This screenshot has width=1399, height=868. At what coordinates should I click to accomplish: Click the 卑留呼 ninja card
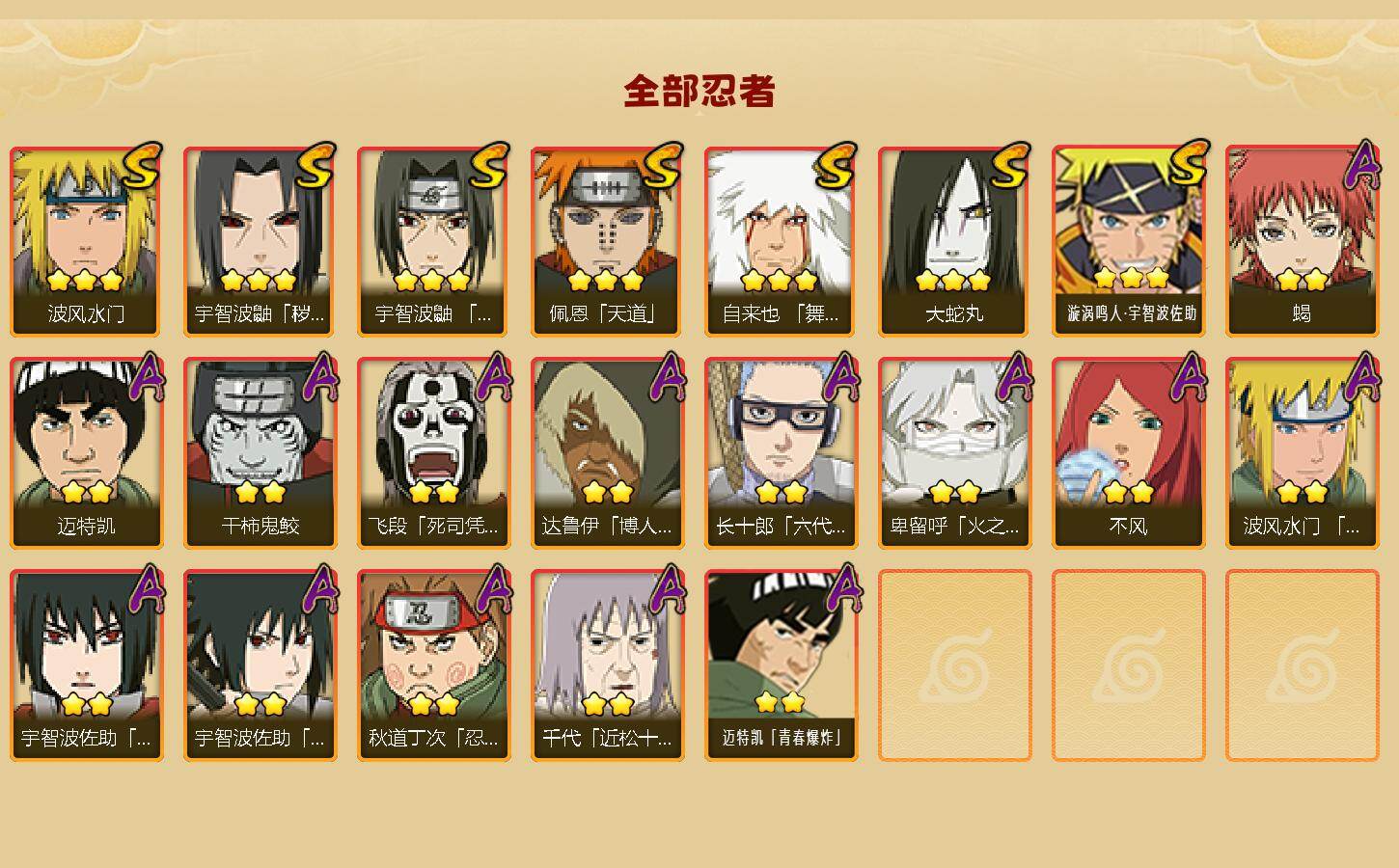tap(955, 453)
